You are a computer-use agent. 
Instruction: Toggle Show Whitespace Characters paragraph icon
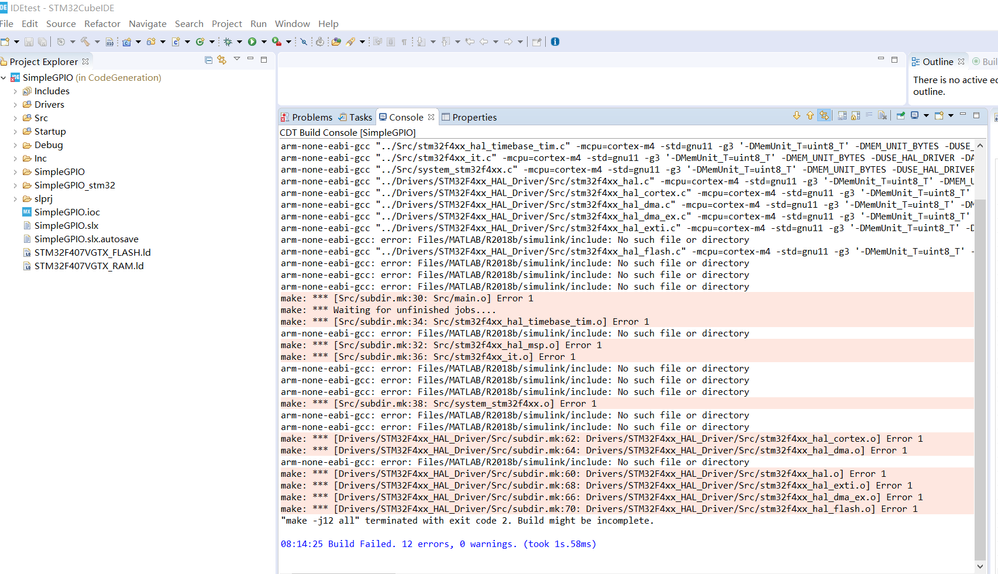pyautogui.click(x=404, y=42)
